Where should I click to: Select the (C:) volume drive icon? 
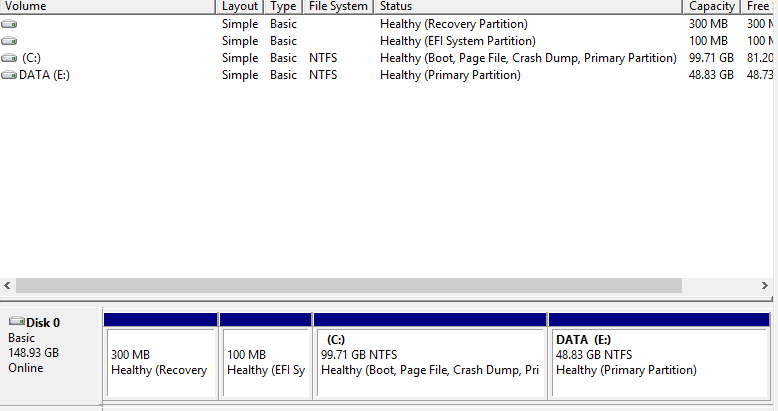pyautogui.click(x=9, y=58)
